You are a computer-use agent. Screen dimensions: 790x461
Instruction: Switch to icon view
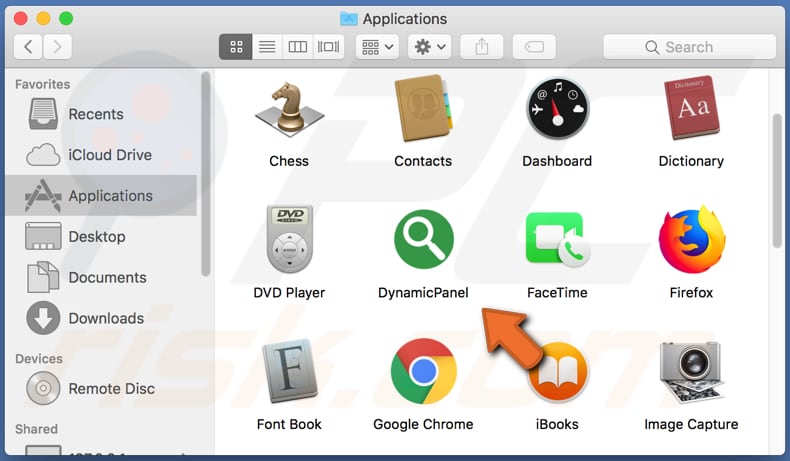236,47
